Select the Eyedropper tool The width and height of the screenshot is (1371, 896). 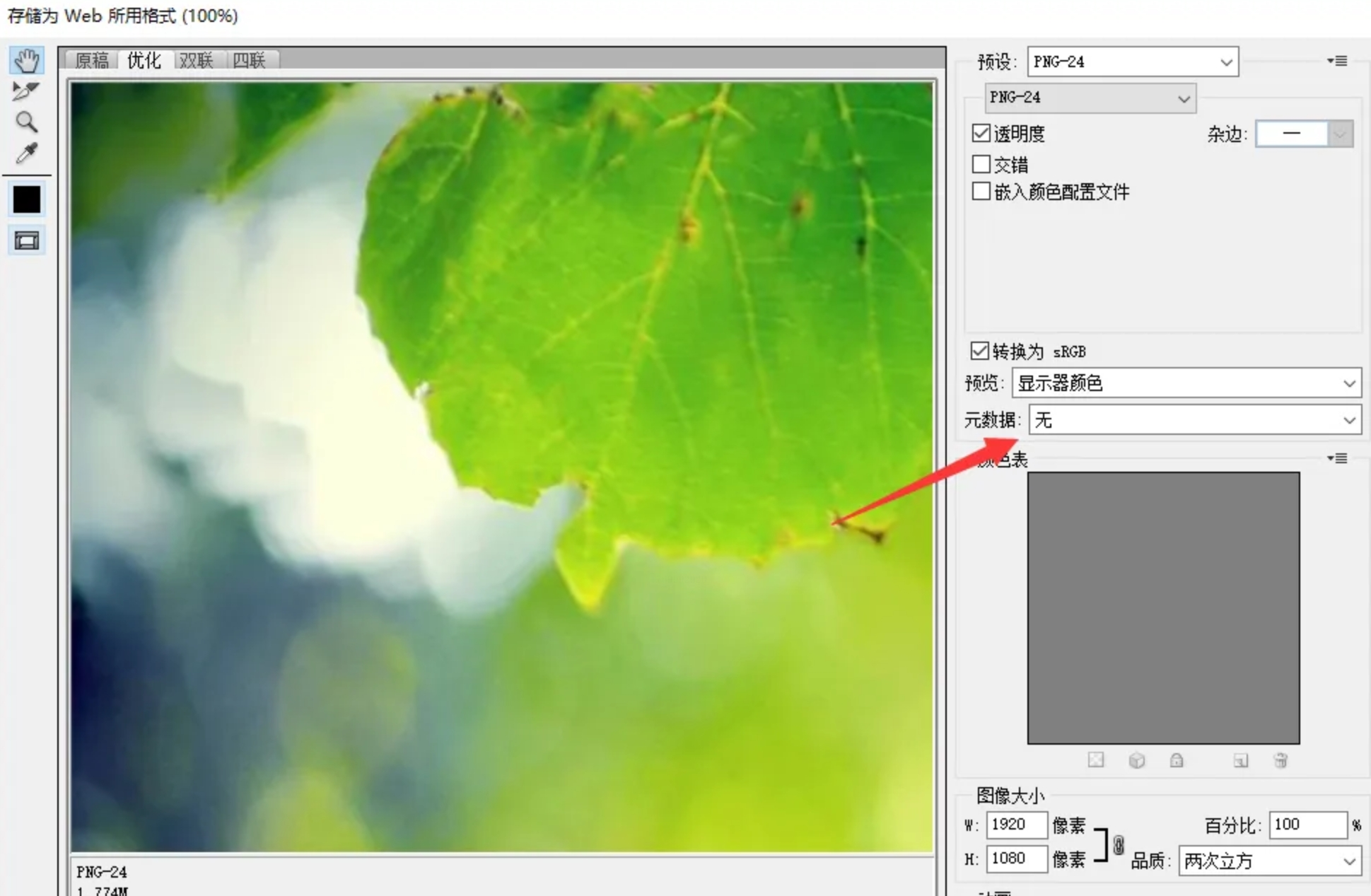click(26, 153)
